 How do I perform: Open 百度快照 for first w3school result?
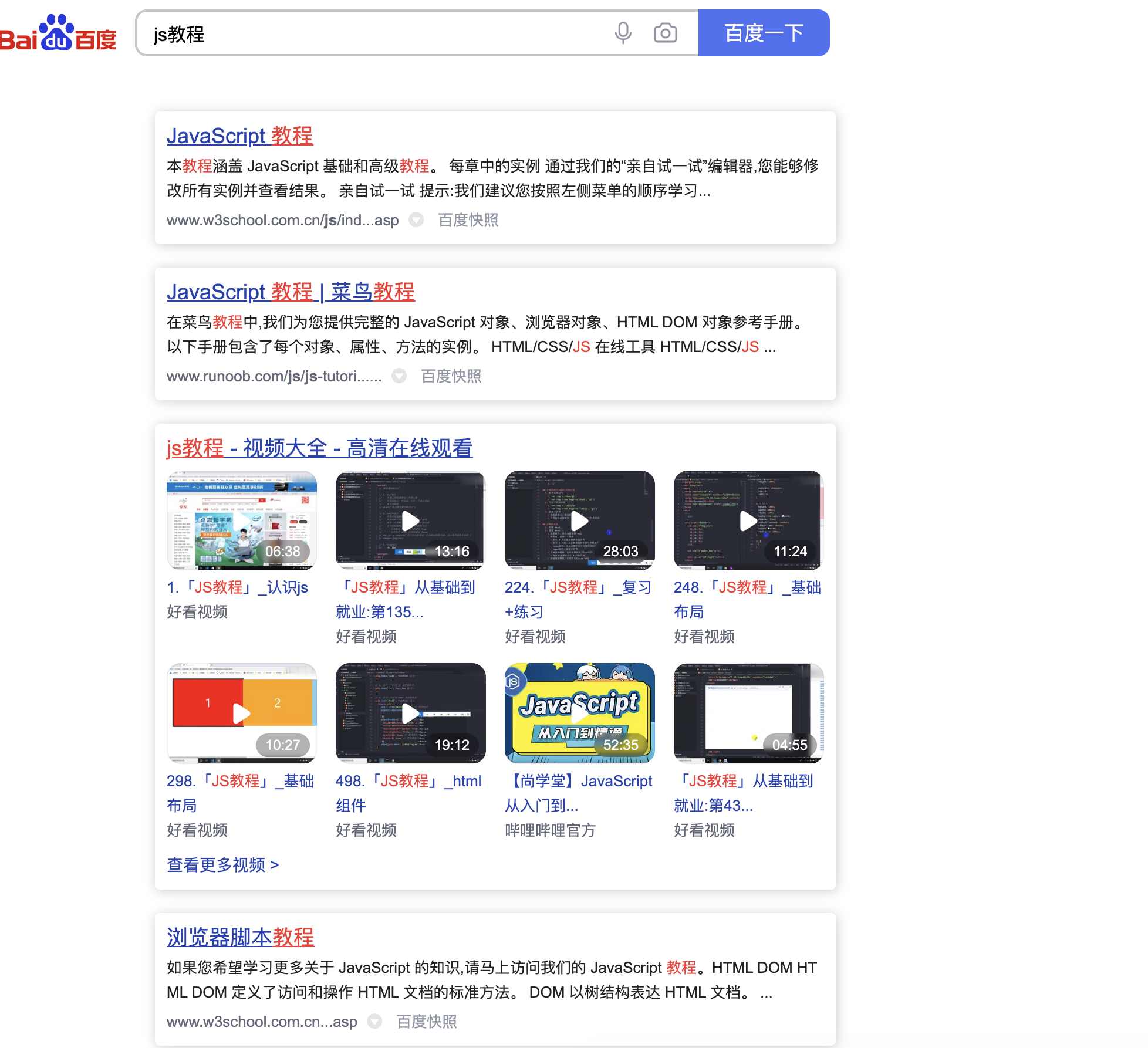468,220
